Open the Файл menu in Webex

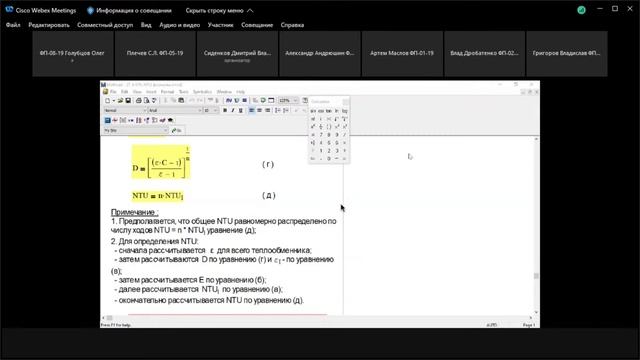[x=13, y=25]
